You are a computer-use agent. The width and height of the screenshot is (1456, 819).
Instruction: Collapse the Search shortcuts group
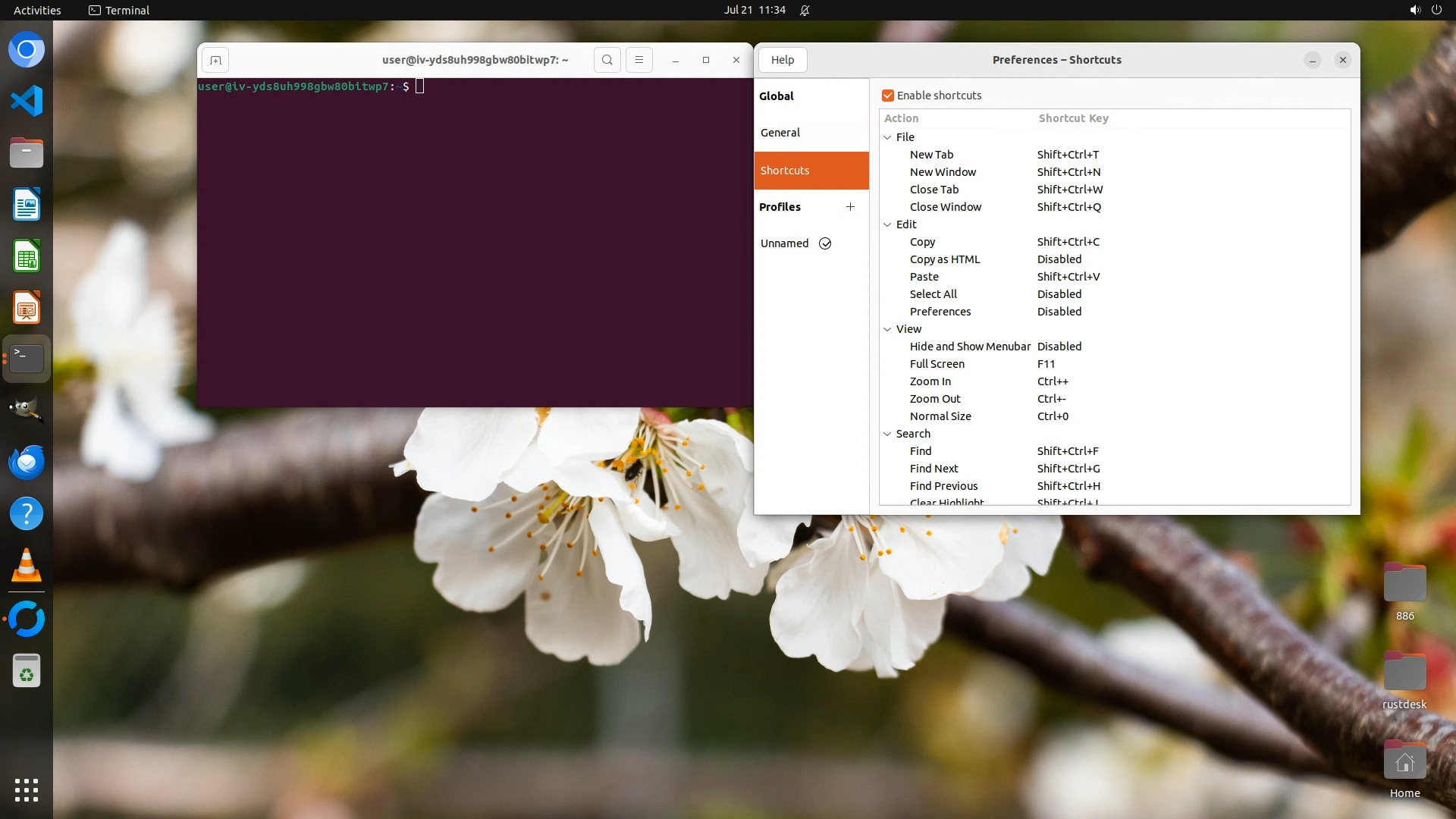pos(887,434)
